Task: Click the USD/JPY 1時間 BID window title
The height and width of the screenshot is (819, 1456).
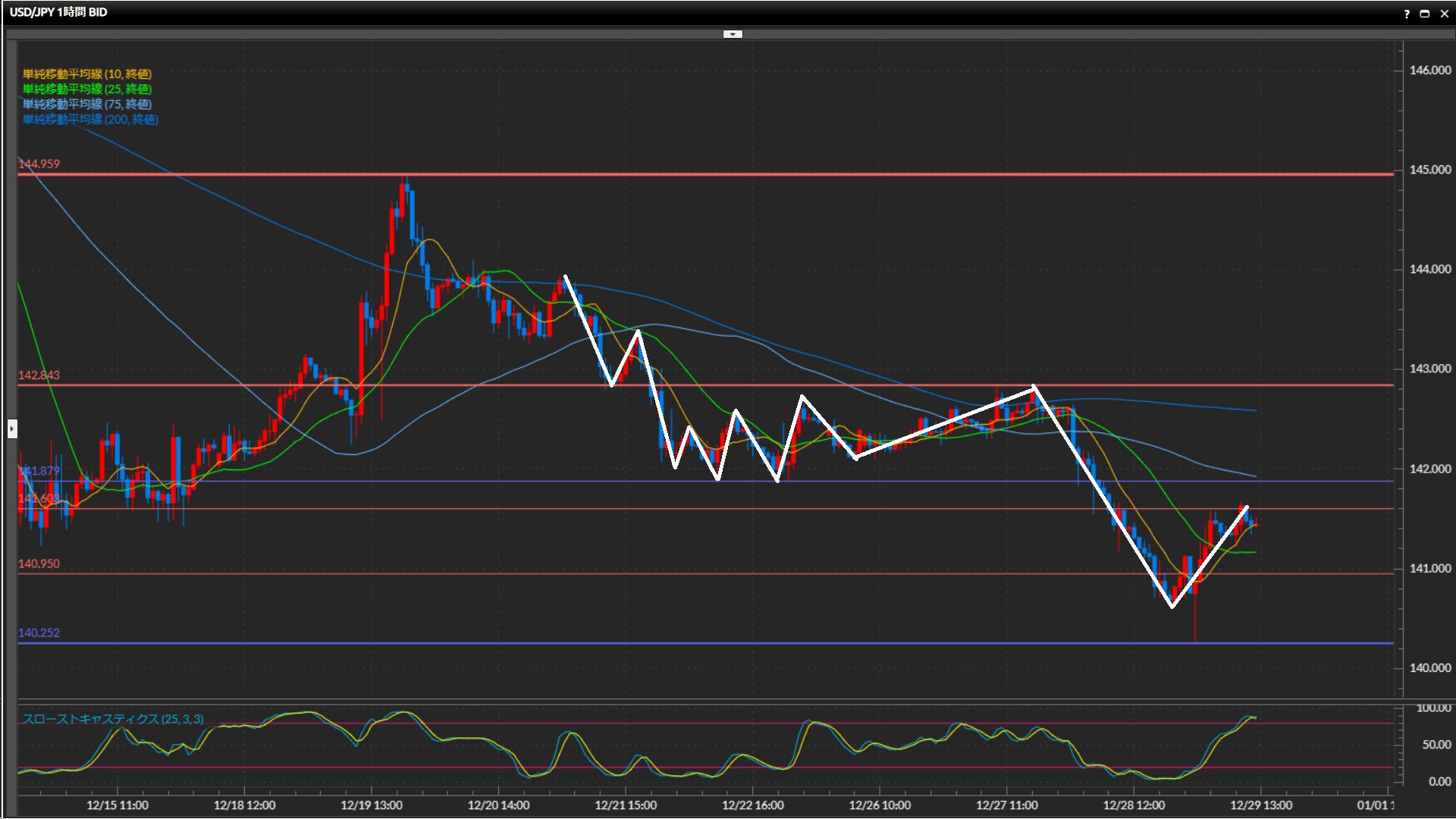Action: (58, 12)
